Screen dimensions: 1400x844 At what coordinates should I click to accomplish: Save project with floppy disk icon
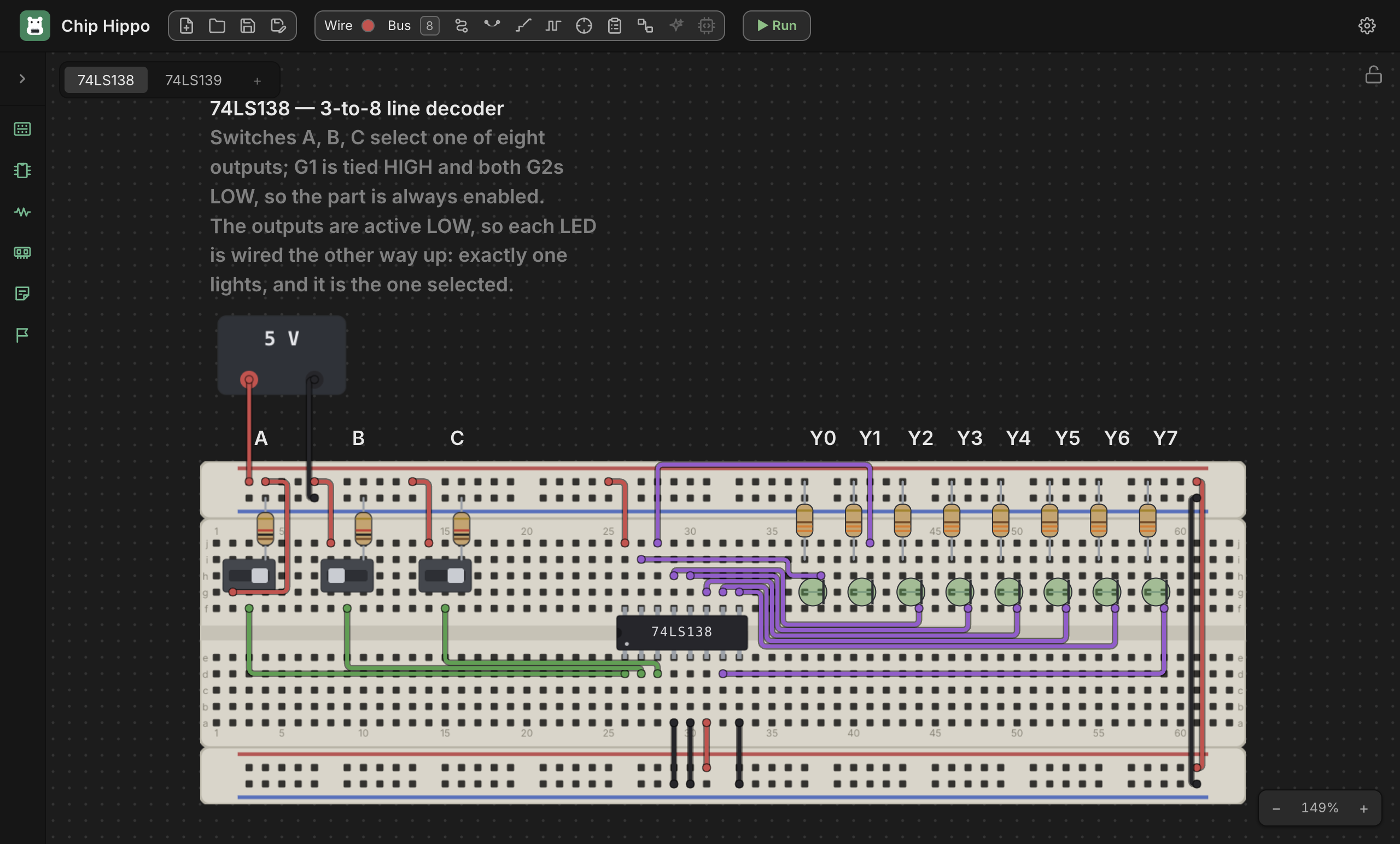point(248,26)
